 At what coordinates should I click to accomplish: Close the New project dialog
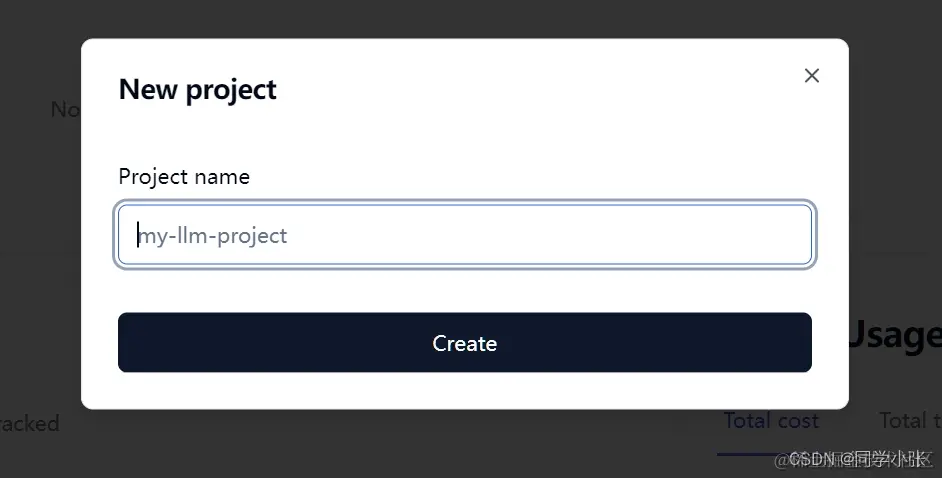click(x=811, y=76)
